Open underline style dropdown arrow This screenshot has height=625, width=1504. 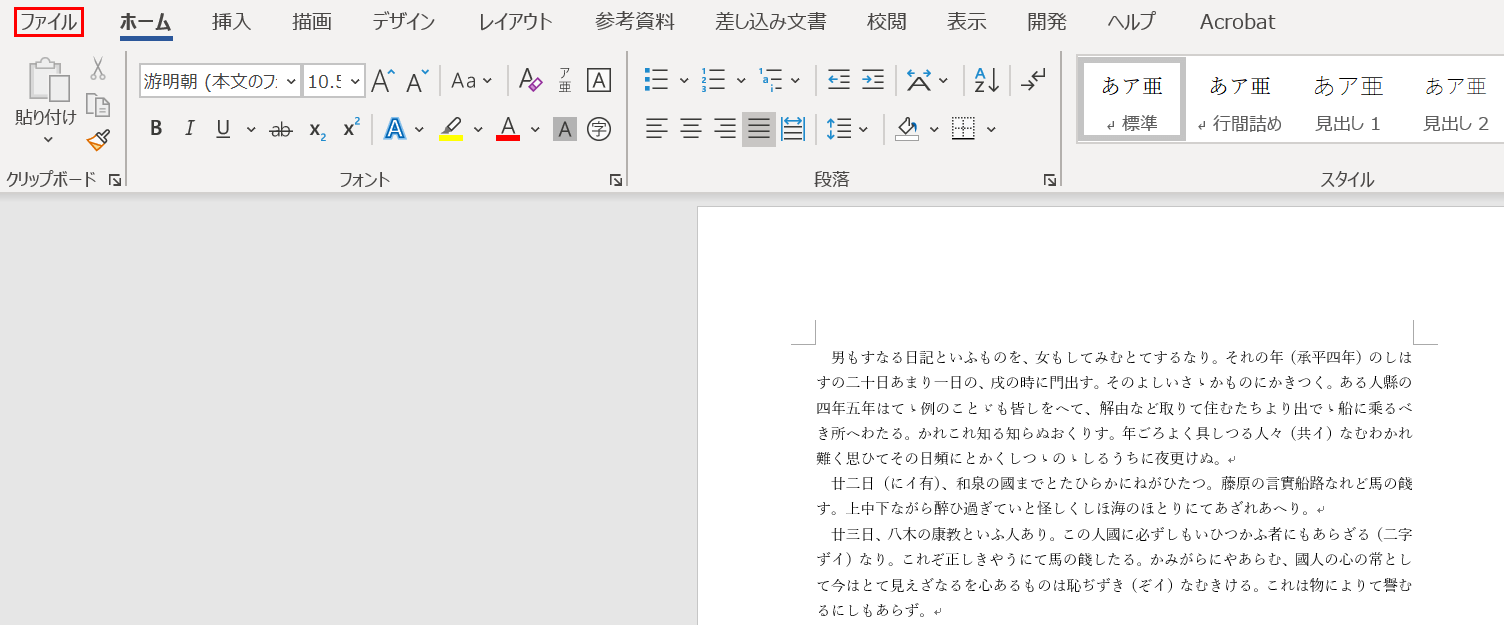(250, 129)
